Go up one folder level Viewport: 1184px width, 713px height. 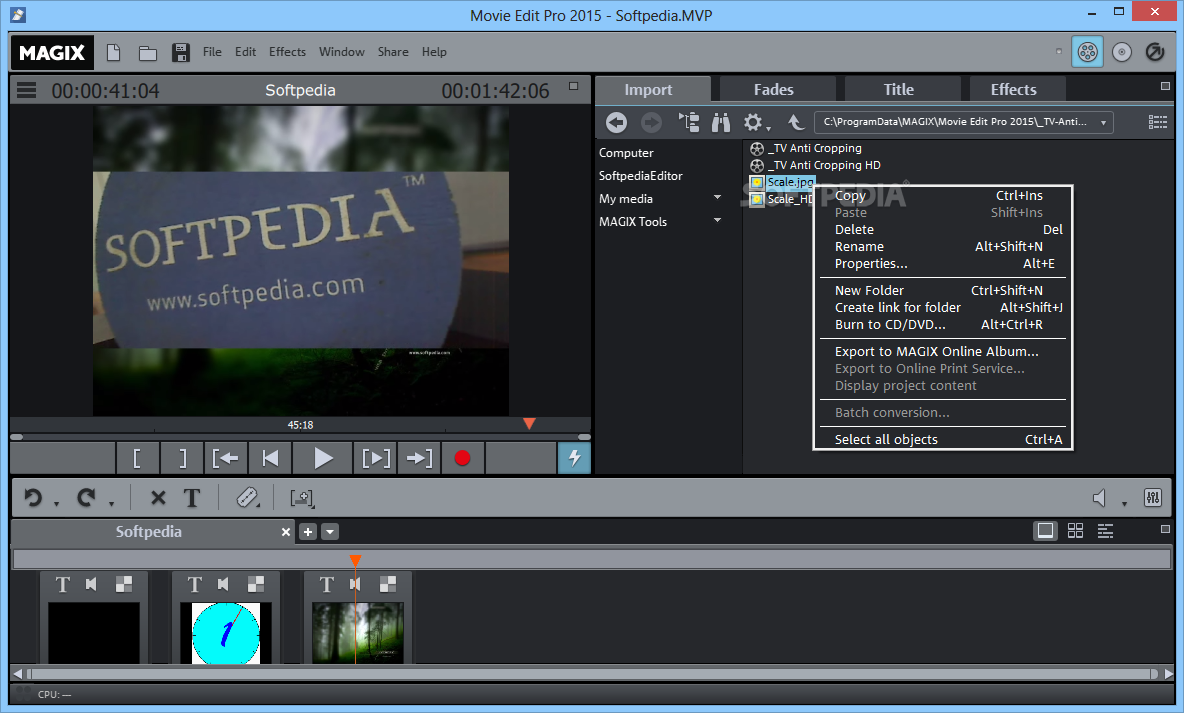click(796, 122)
